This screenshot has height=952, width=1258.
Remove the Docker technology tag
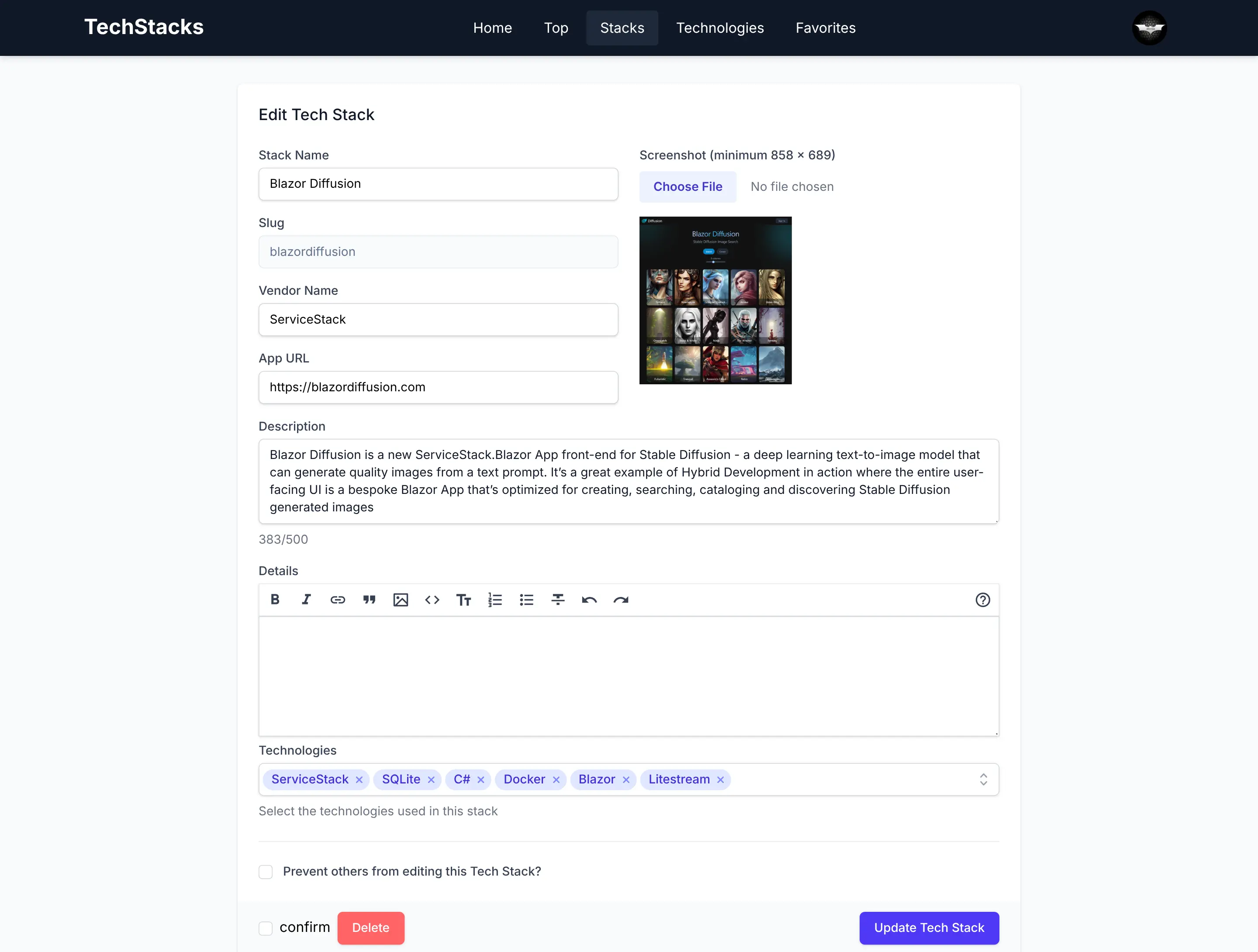click(556, 780)
